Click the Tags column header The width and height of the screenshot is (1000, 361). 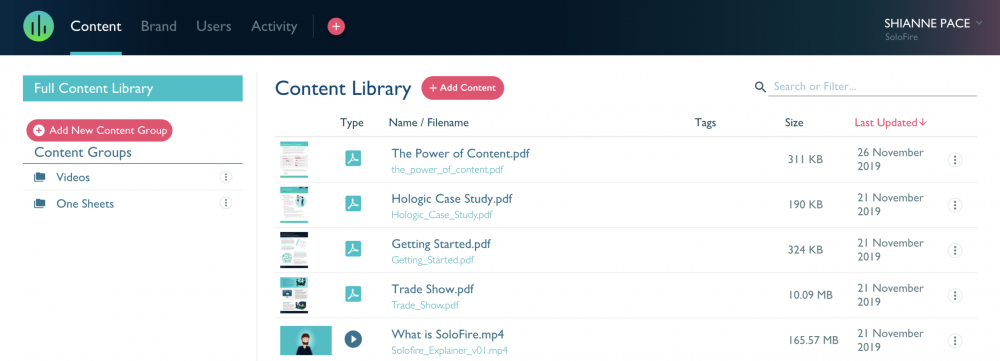pyautogui.click(x=705, y=122)
